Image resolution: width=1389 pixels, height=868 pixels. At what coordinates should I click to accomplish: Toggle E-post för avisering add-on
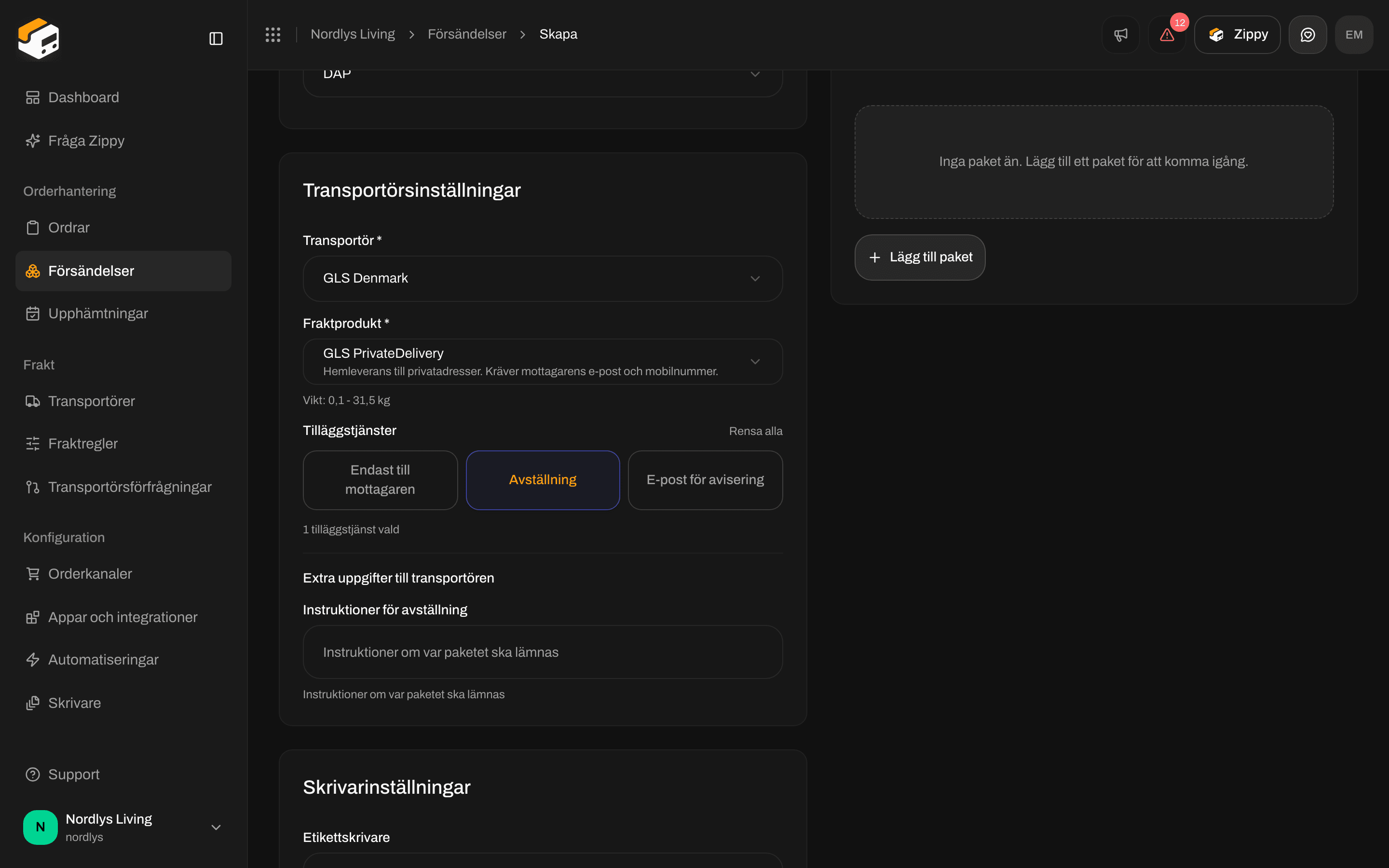click(x=705, y=480)
